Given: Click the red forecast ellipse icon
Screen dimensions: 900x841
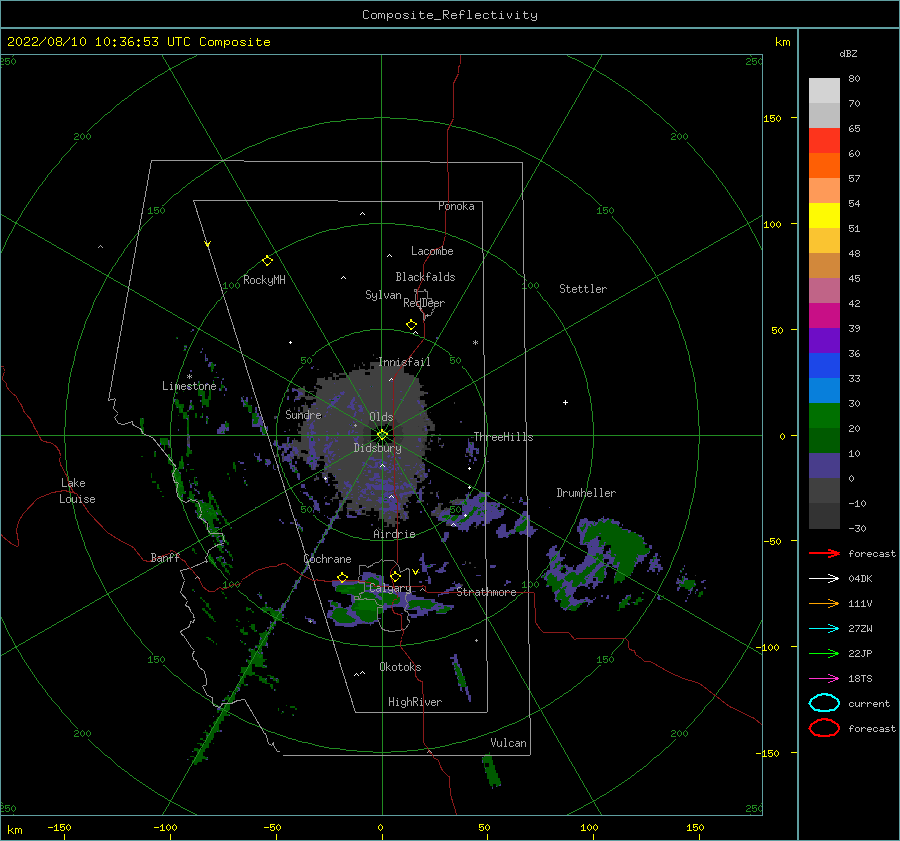Looking at the screenshot, I should tap(824, 728).
